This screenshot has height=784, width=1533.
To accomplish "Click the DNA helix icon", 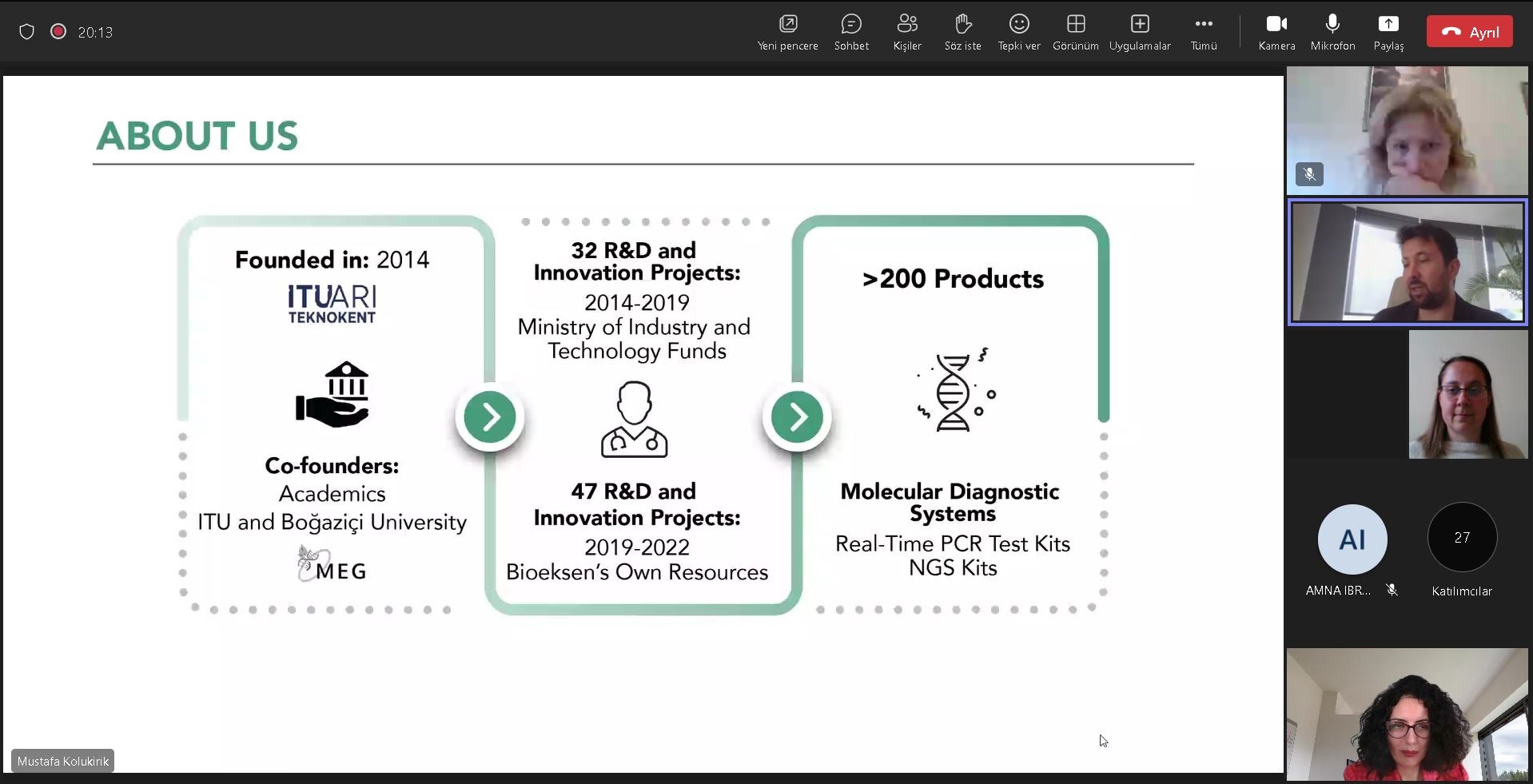I will (x=954, y=390).
